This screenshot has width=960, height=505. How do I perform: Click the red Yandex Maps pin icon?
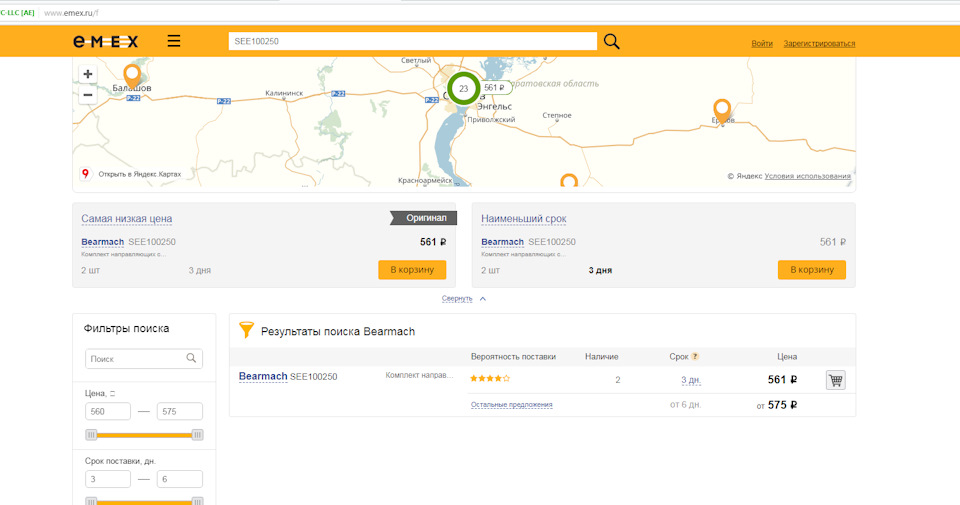click(86, 174)
